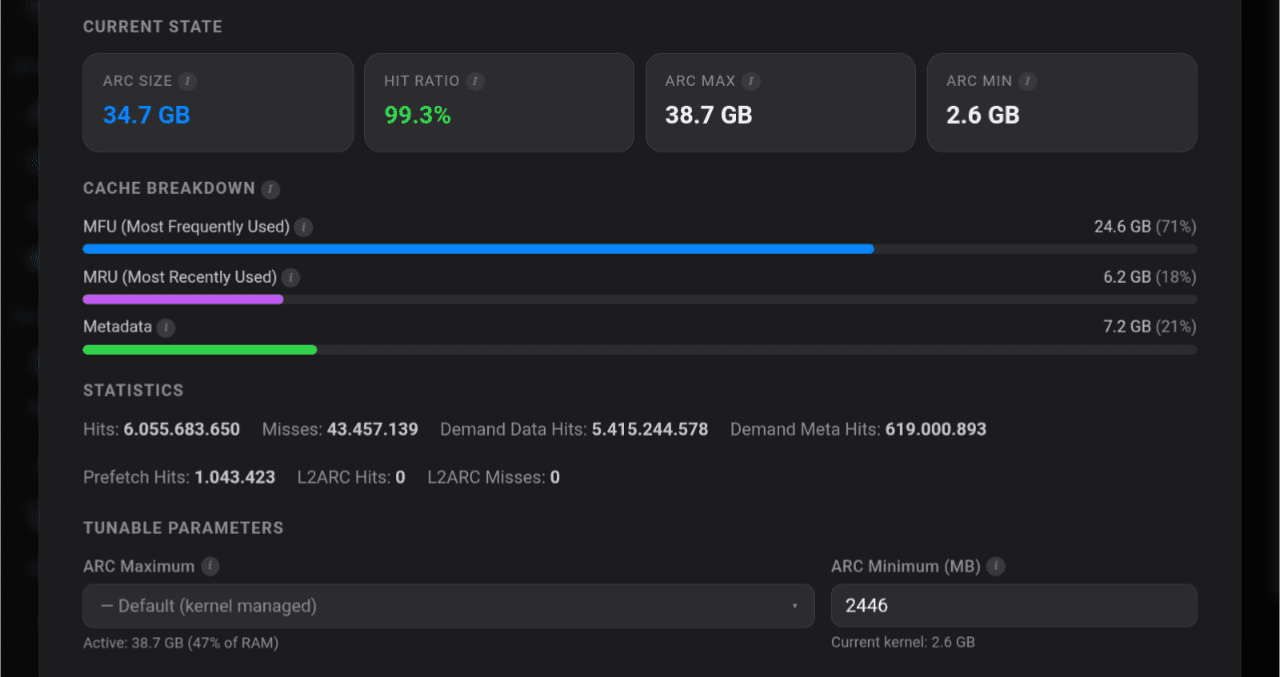Click info icon beside ARC Maximum label

[209, 567]
